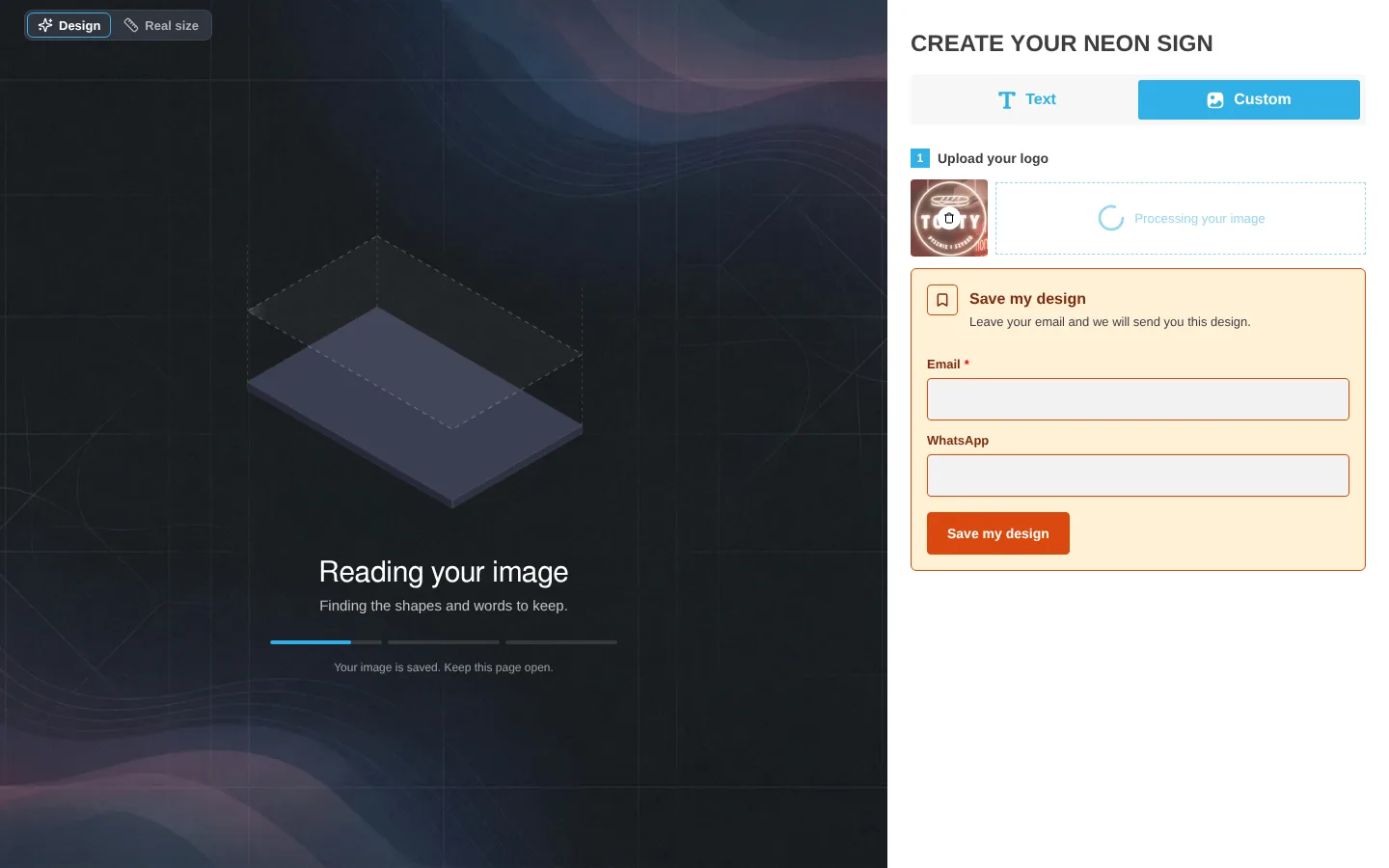
Task: Delete the uploaded logo via trash icon
Action: [x=949, y=218]
